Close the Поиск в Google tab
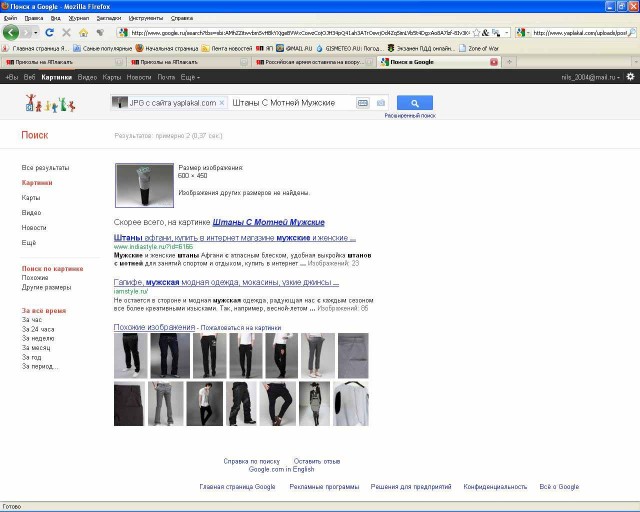This screenshot has width=640, height=512. pyautogui.click(x=494, y=62)
